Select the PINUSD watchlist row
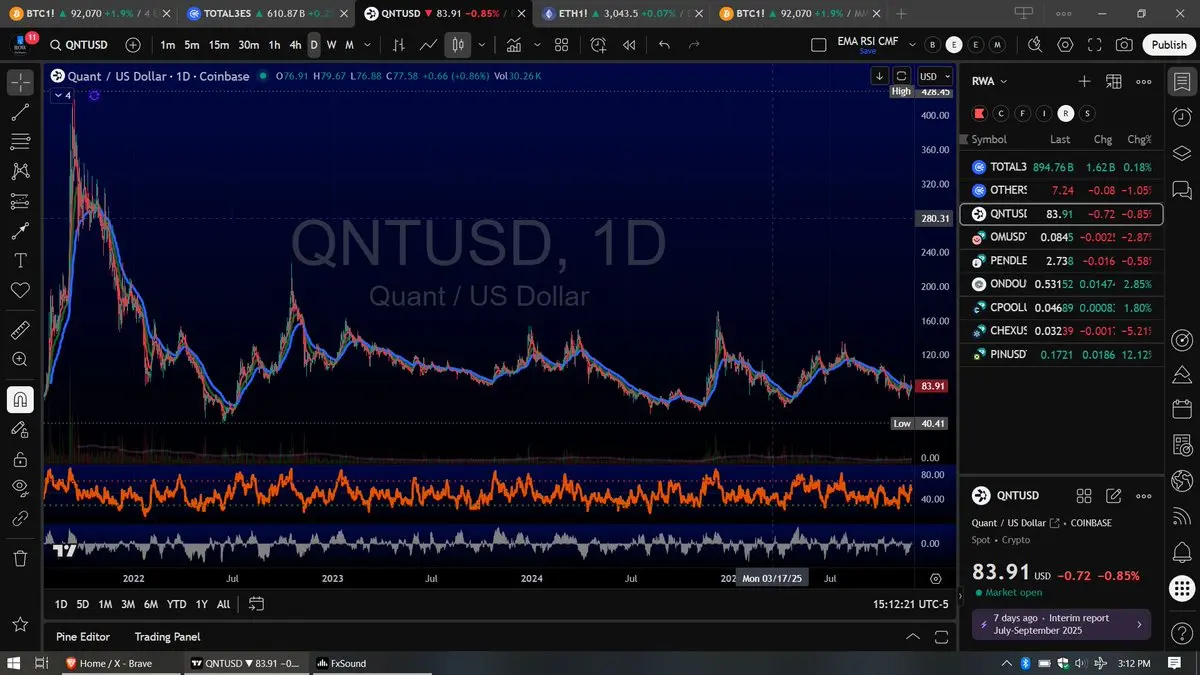The image size is (1200, 675). tap(1061, 354)
